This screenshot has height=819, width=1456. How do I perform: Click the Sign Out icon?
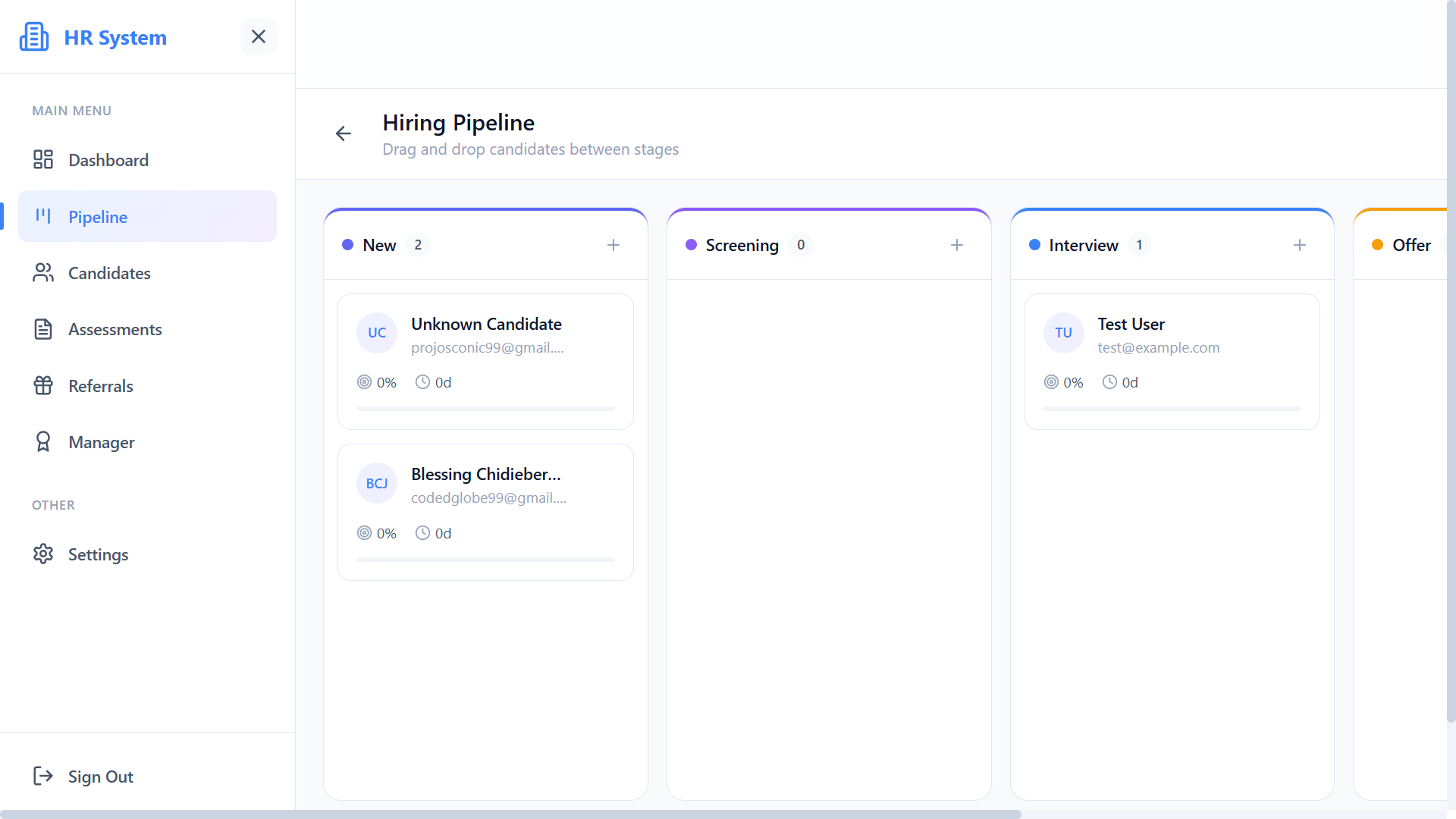tap(42, 776)
